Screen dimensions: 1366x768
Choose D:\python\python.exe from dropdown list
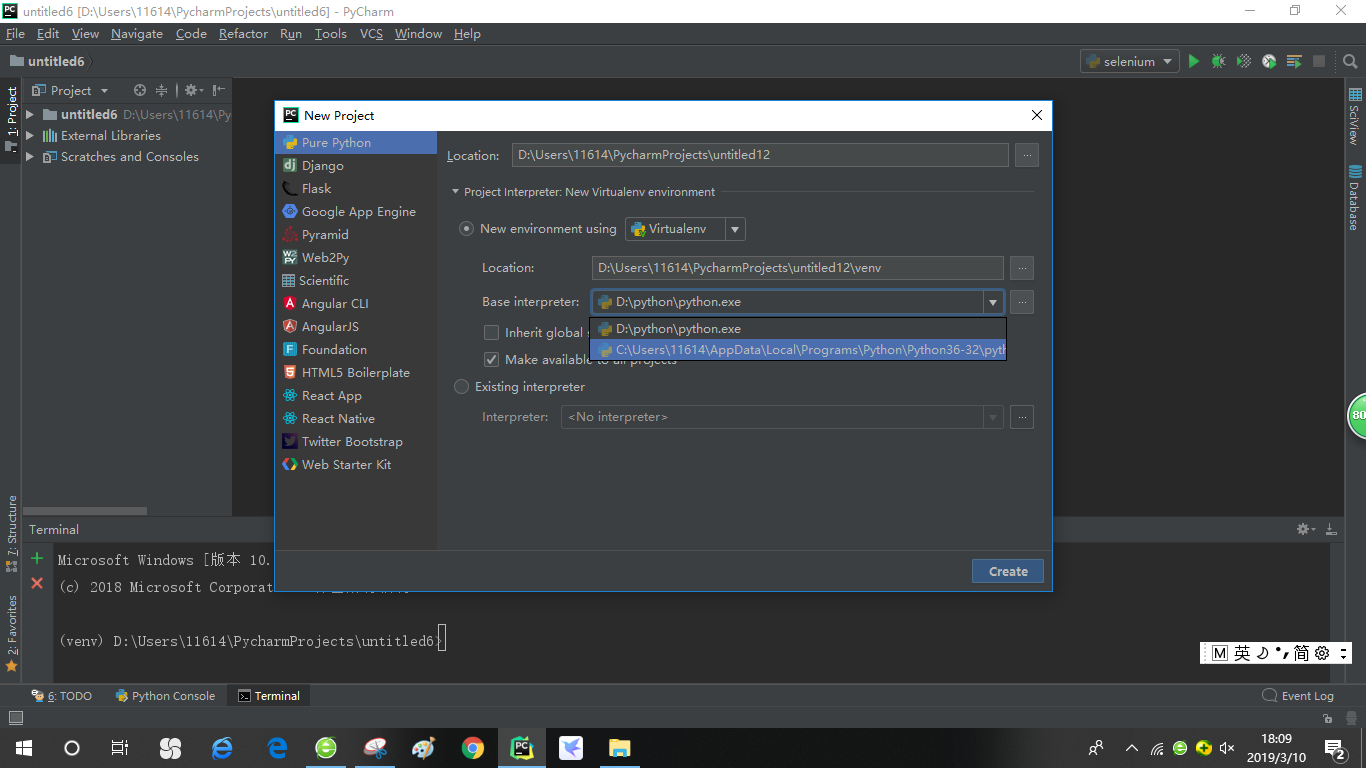[797, 329]
